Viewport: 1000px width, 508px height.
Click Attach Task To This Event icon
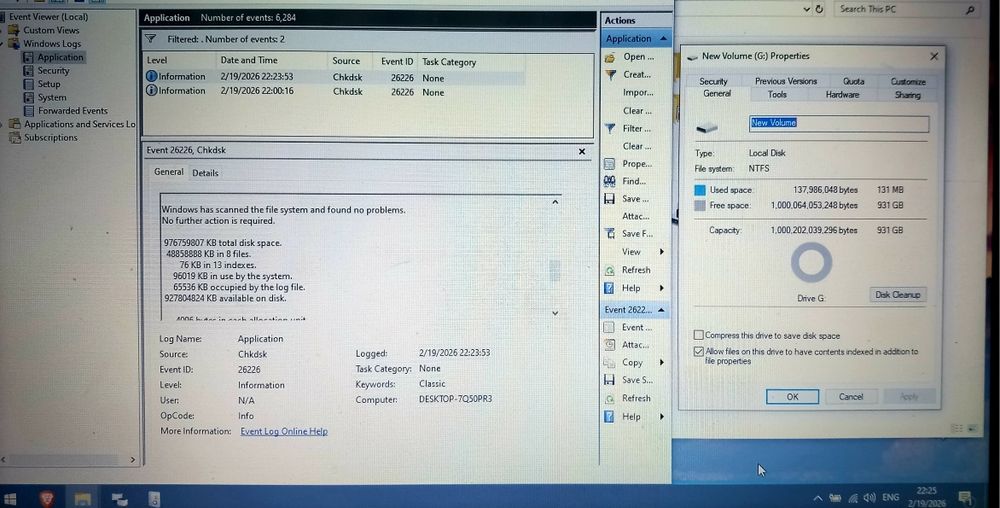610,345
